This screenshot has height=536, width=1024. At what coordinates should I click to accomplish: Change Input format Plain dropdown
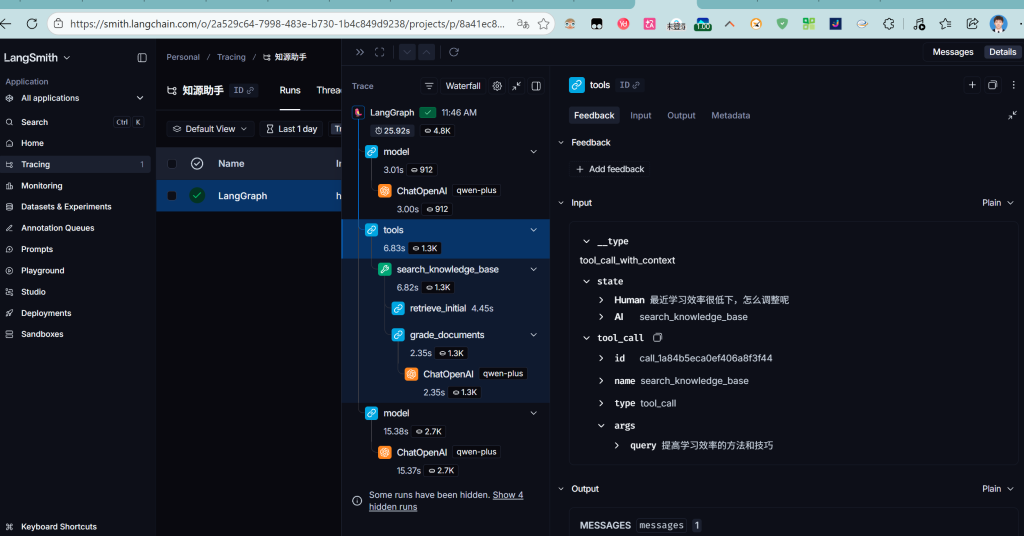click(x=998, y=202)
